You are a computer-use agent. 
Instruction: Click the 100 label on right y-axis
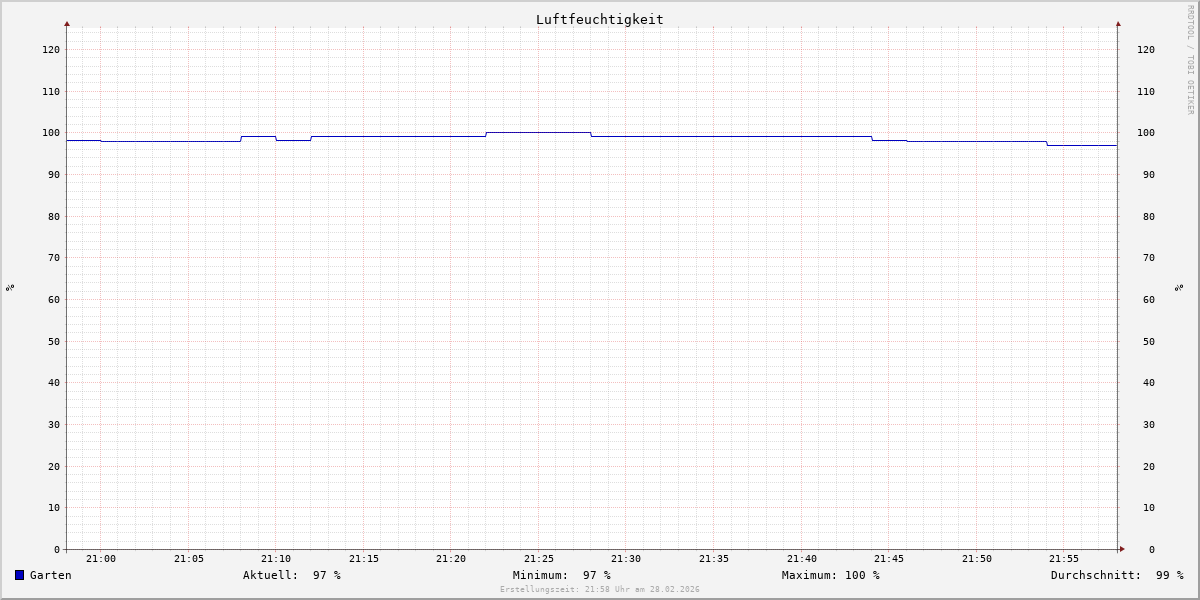pyautogui.click(x=1146, y=133)
